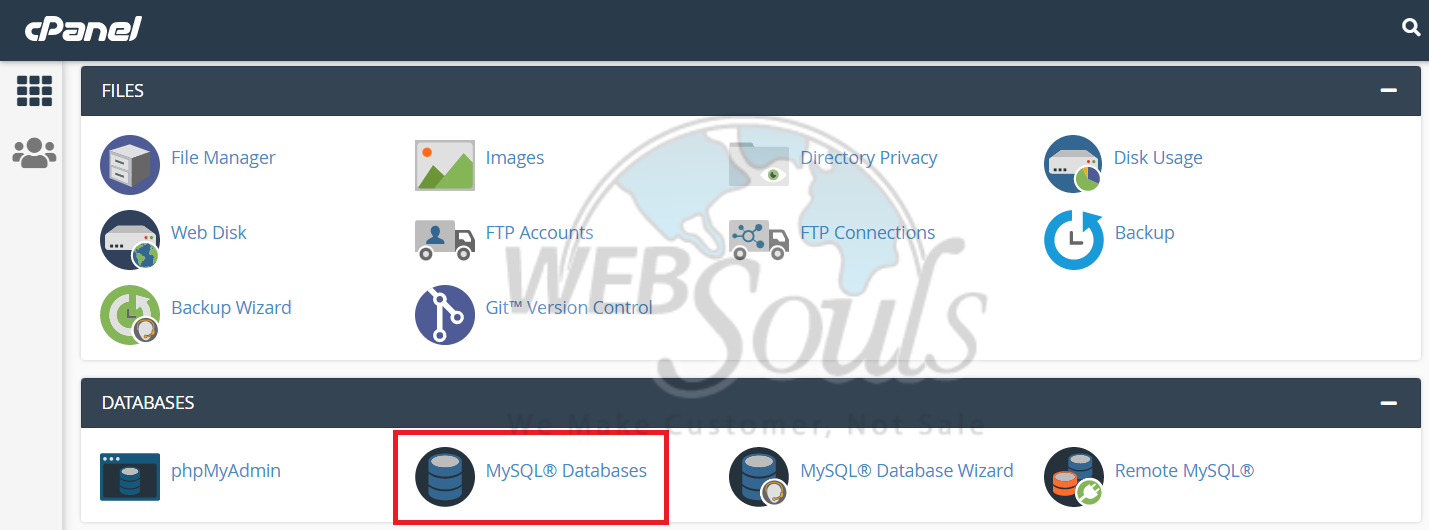Viewport: 1429px width, 530px height.
Task: Click the cPanel logo
Action: tap(83, 29)
